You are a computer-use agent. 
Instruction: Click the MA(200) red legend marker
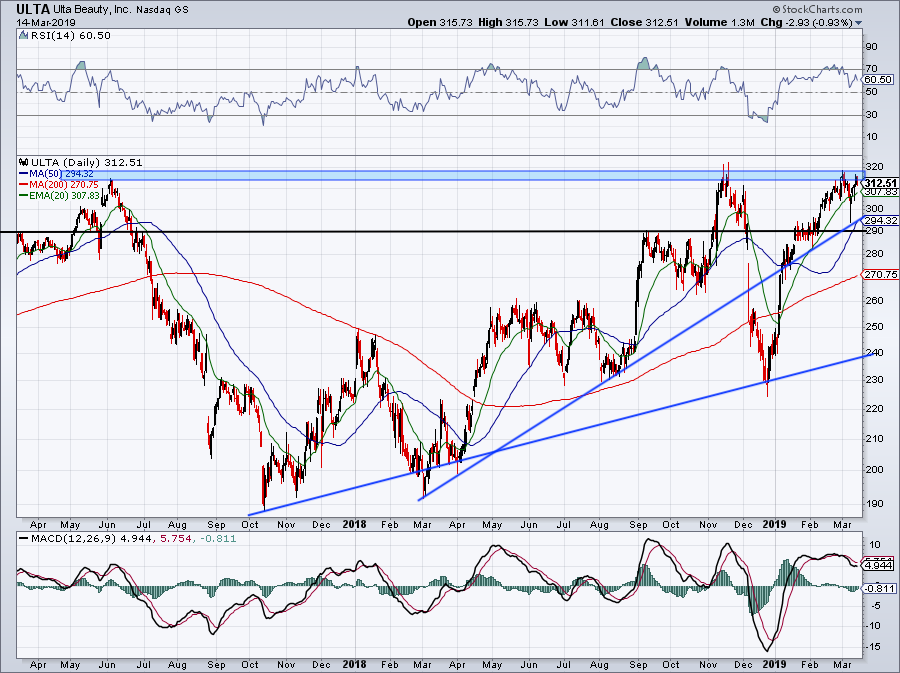23,185
